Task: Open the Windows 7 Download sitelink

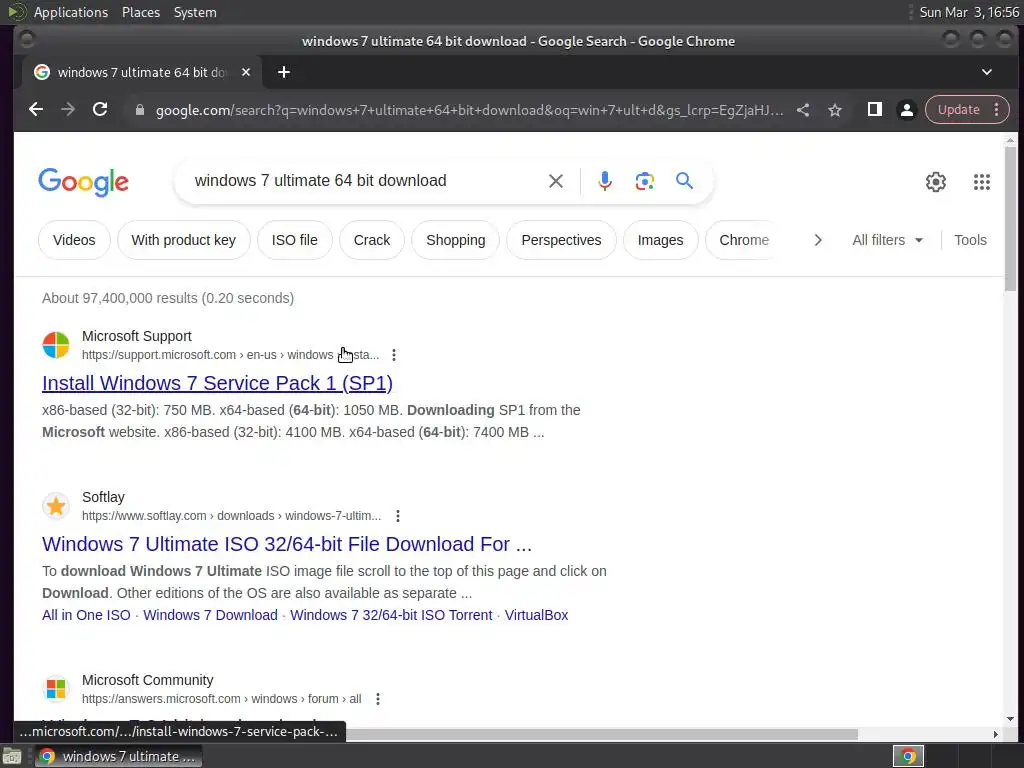Action: (210, 615)
